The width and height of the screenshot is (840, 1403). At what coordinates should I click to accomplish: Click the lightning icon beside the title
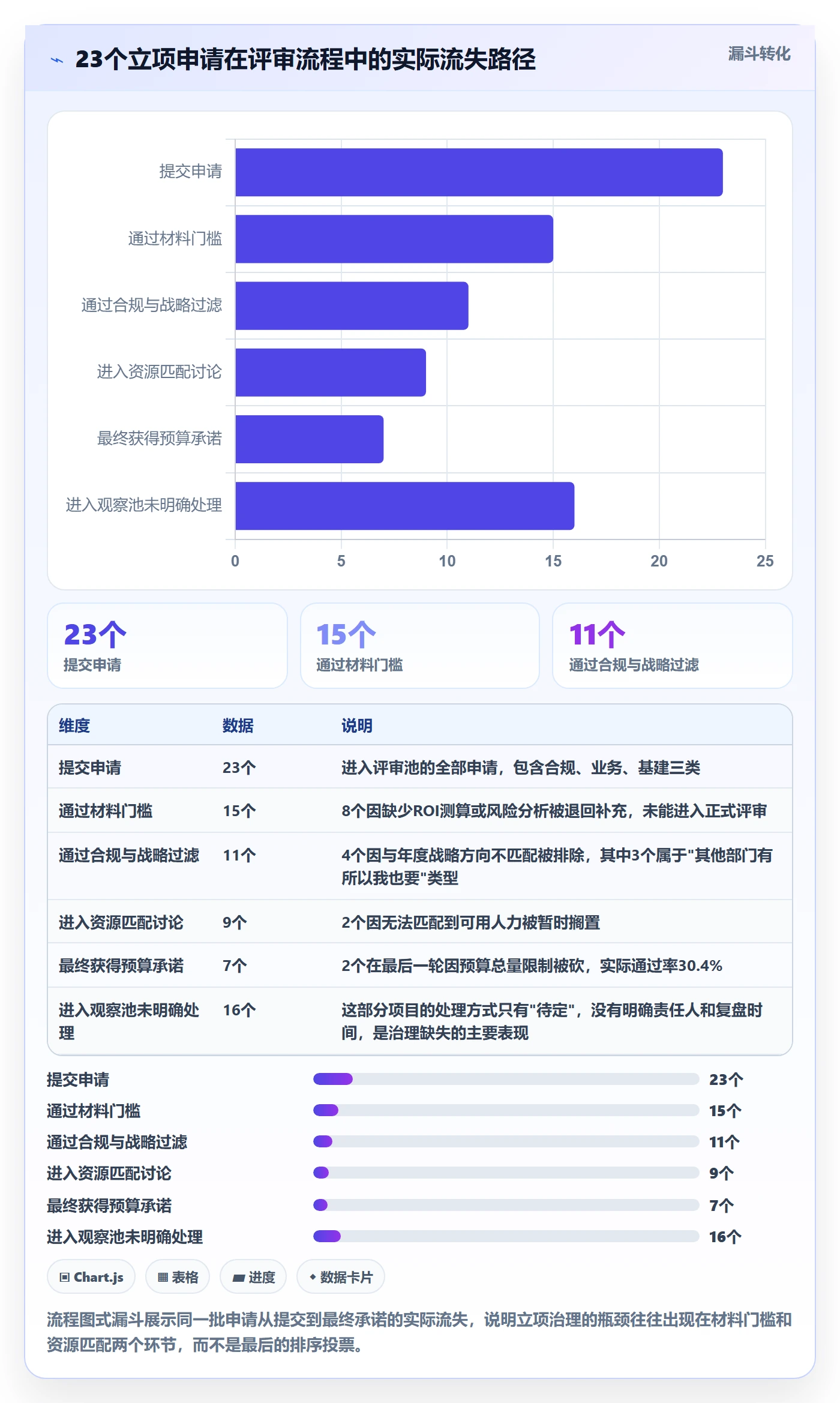(x=57, y=60)
